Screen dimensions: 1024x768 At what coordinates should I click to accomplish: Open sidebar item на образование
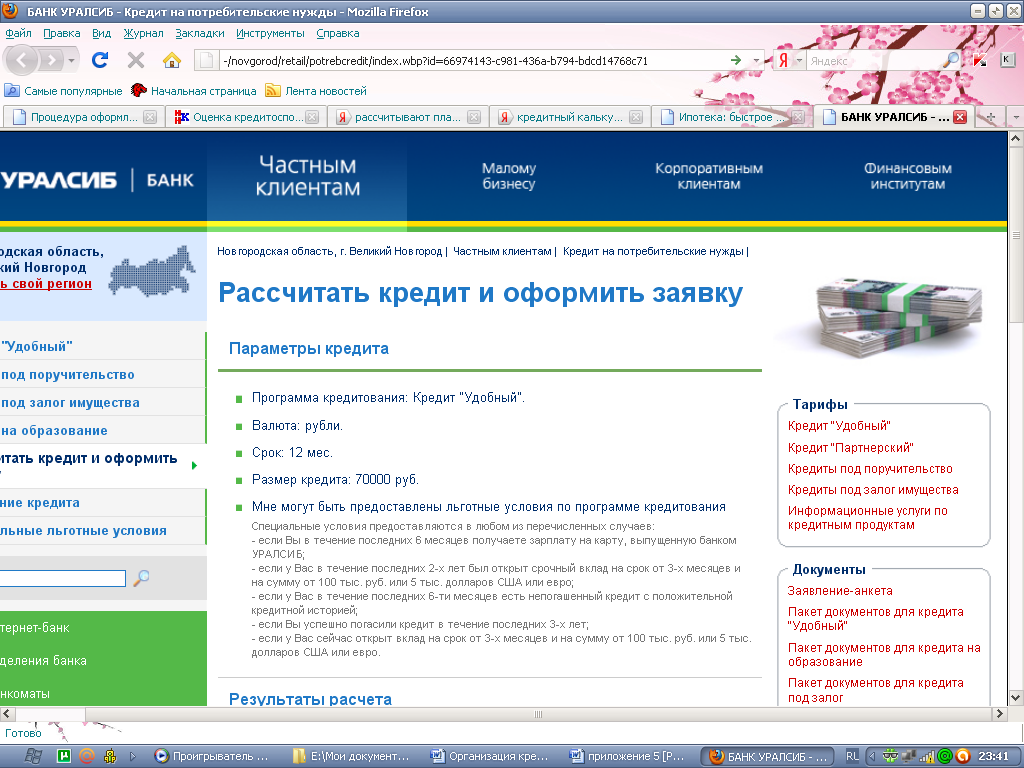54,431
